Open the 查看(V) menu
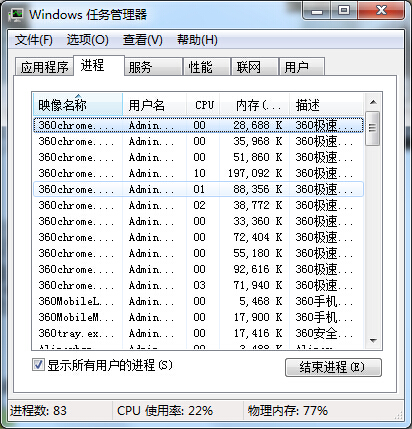The width and height of the screenshot is (412, 429). [x=143, y=40]
